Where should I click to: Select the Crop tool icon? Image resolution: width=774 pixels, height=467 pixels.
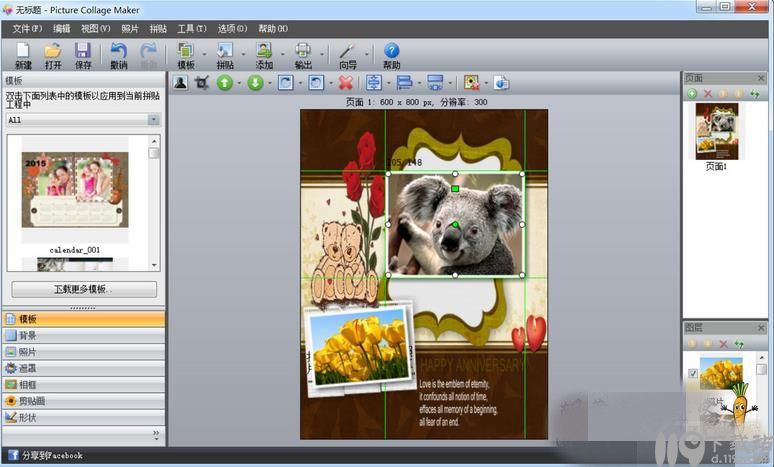(x=201, y=82)
